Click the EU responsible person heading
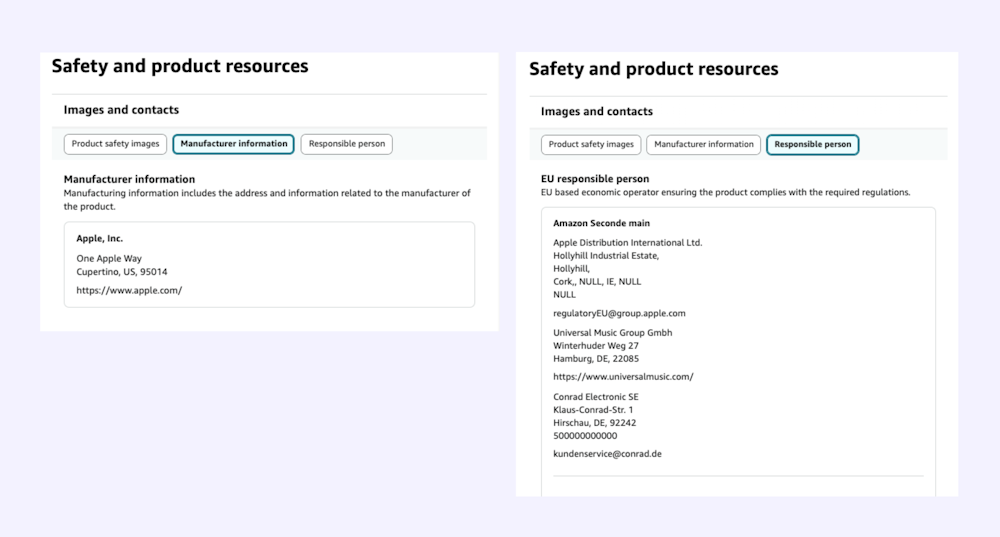Viewport: 1000px width, 537px height. click(x=594, y=179)
